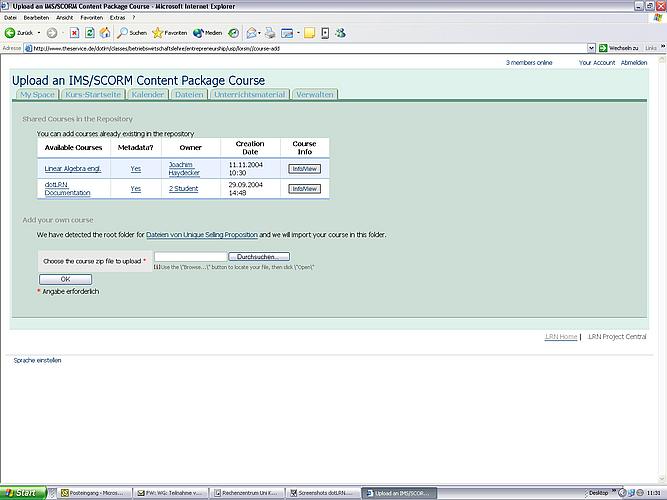Open the Medien toolbar button
The image size is (667, 500).
point(207,32)
